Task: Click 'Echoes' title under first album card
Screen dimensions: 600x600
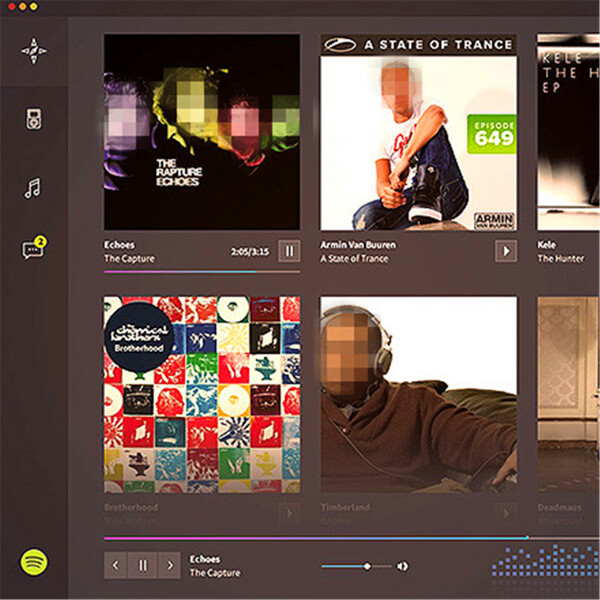Action: [x=119, y=245]
